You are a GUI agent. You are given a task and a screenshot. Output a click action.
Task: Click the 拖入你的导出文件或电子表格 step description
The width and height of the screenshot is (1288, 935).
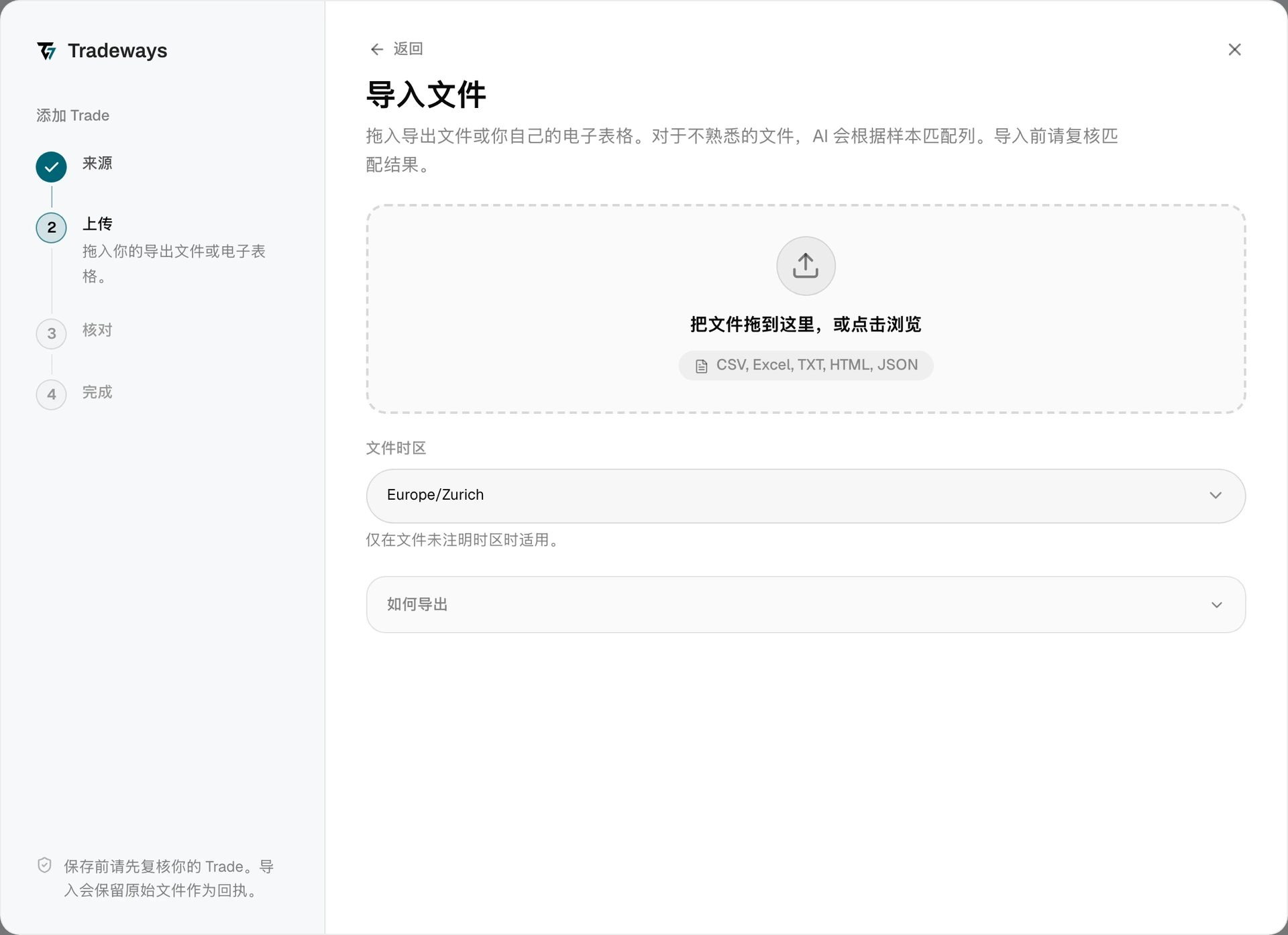click(x=174, y=264)
